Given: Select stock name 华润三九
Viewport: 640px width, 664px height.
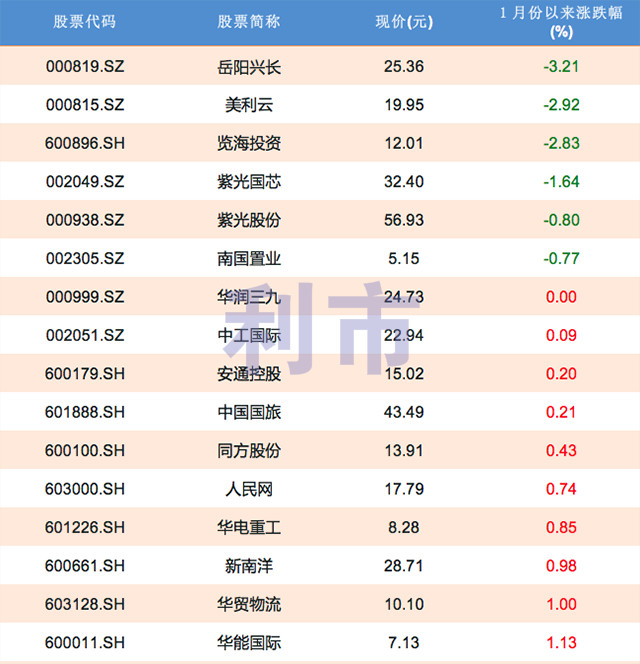Looking at the screenshot, I should (249, 297).
